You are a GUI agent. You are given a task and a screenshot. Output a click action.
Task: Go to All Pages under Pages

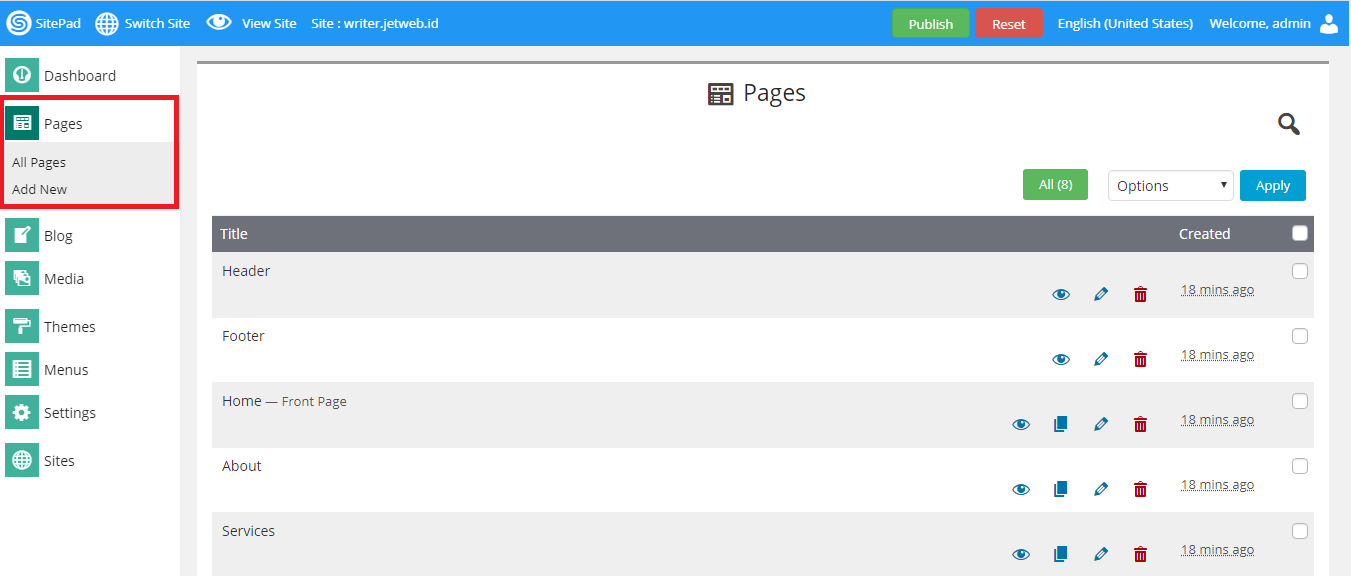coord(39,161)
